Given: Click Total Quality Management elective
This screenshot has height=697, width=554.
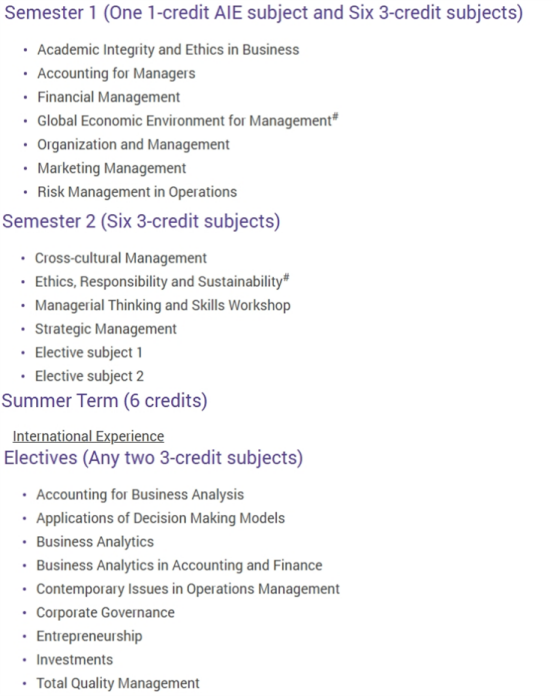Looking at the screenshot, I should 118,683.
